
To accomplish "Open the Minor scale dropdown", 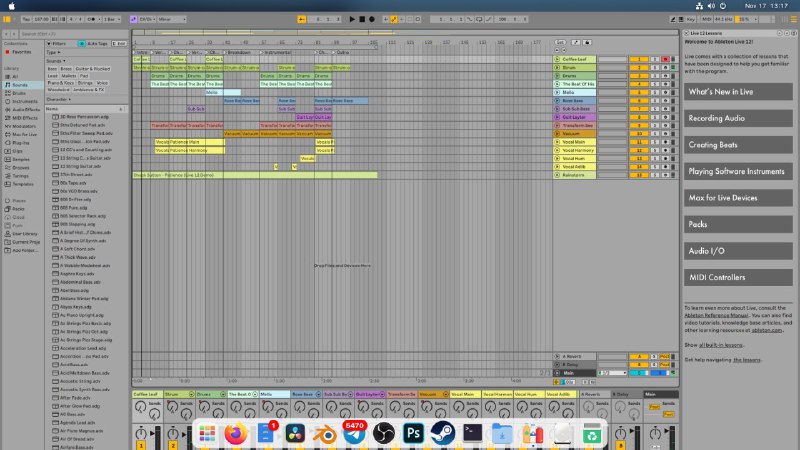I will coord(171,19).
